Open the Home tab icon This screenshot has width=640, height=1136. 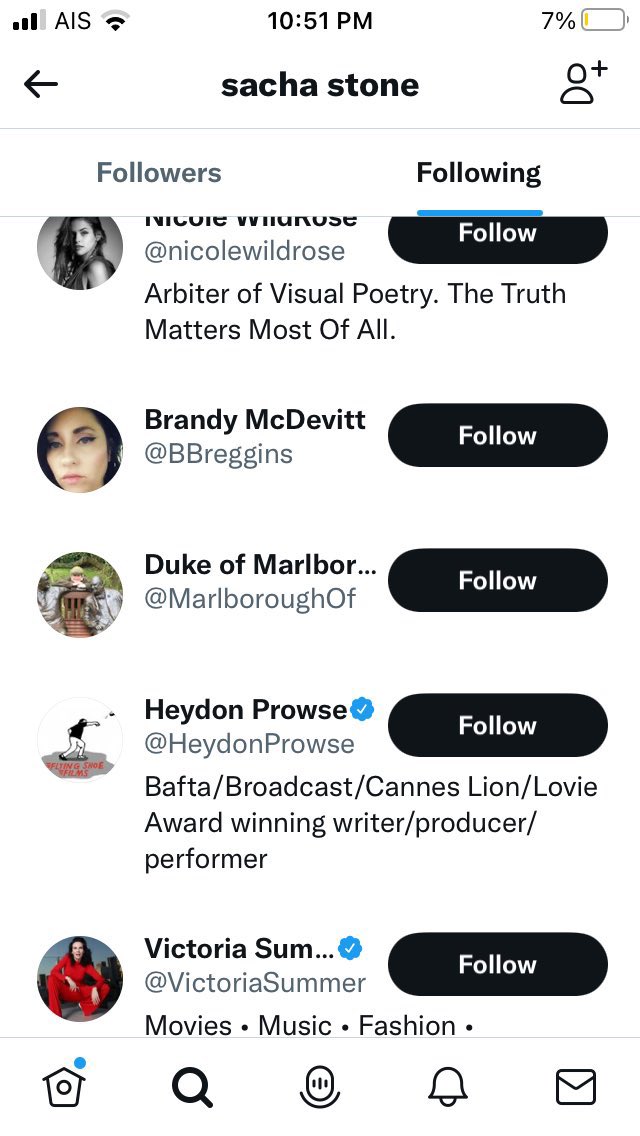64,1085
